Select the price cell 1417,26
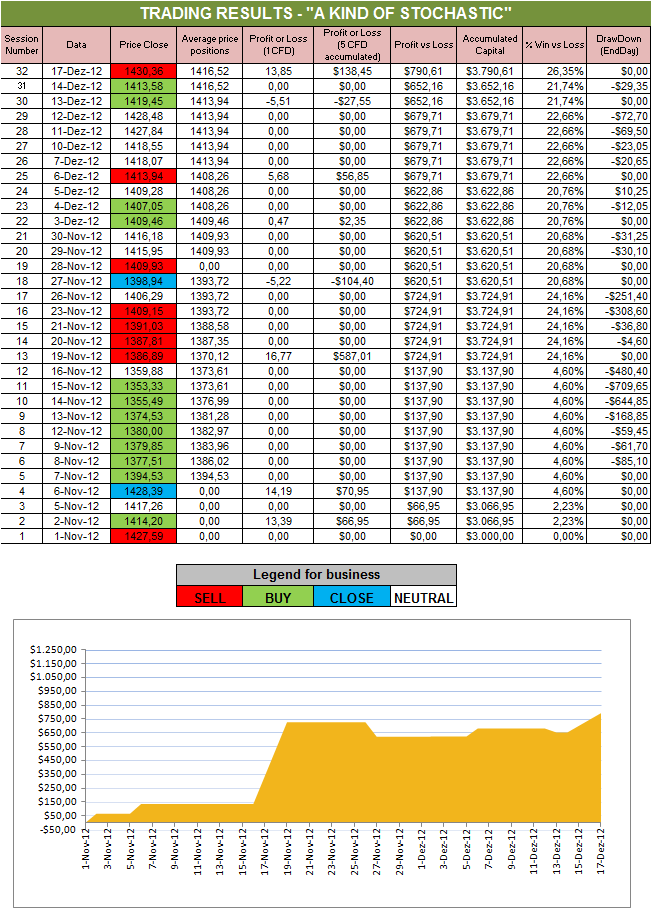The image size is (651, 922). point(143,506)
